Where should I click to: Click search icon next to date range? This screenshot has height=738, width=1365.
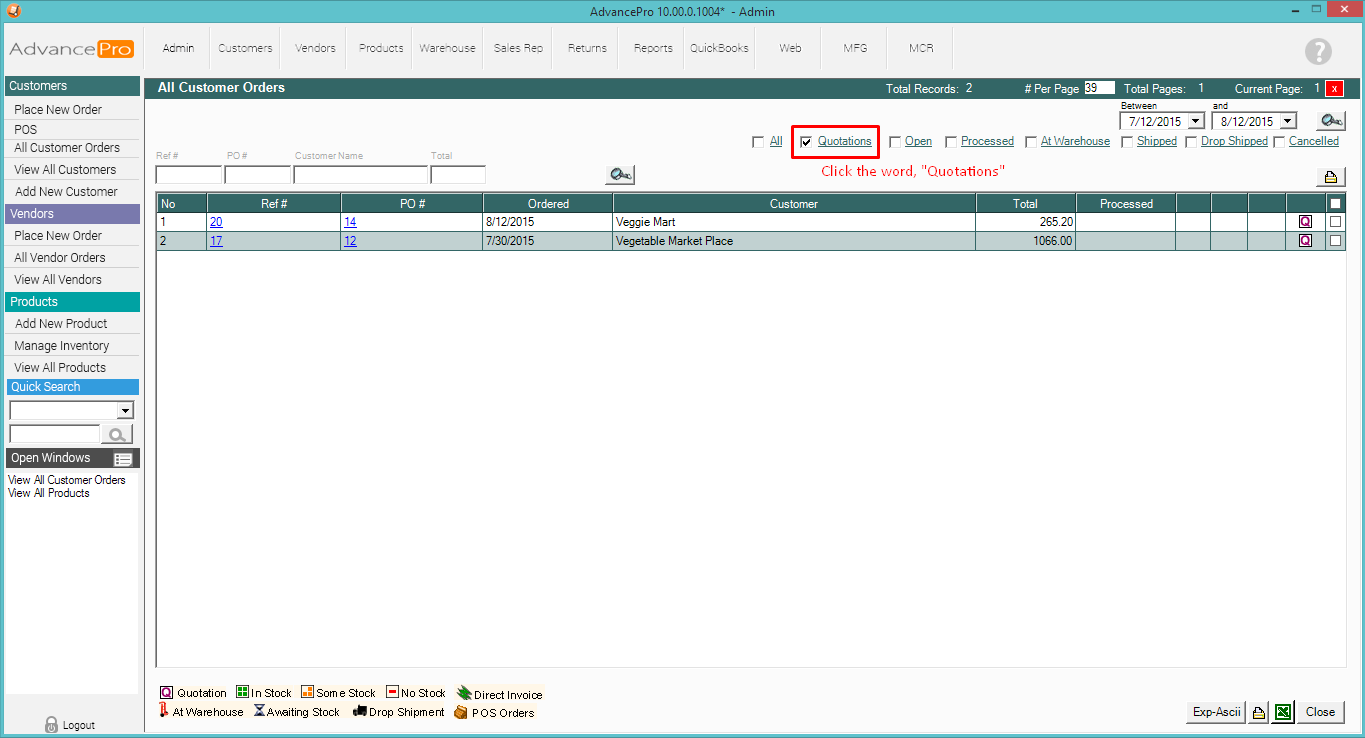click(1330, 121)
